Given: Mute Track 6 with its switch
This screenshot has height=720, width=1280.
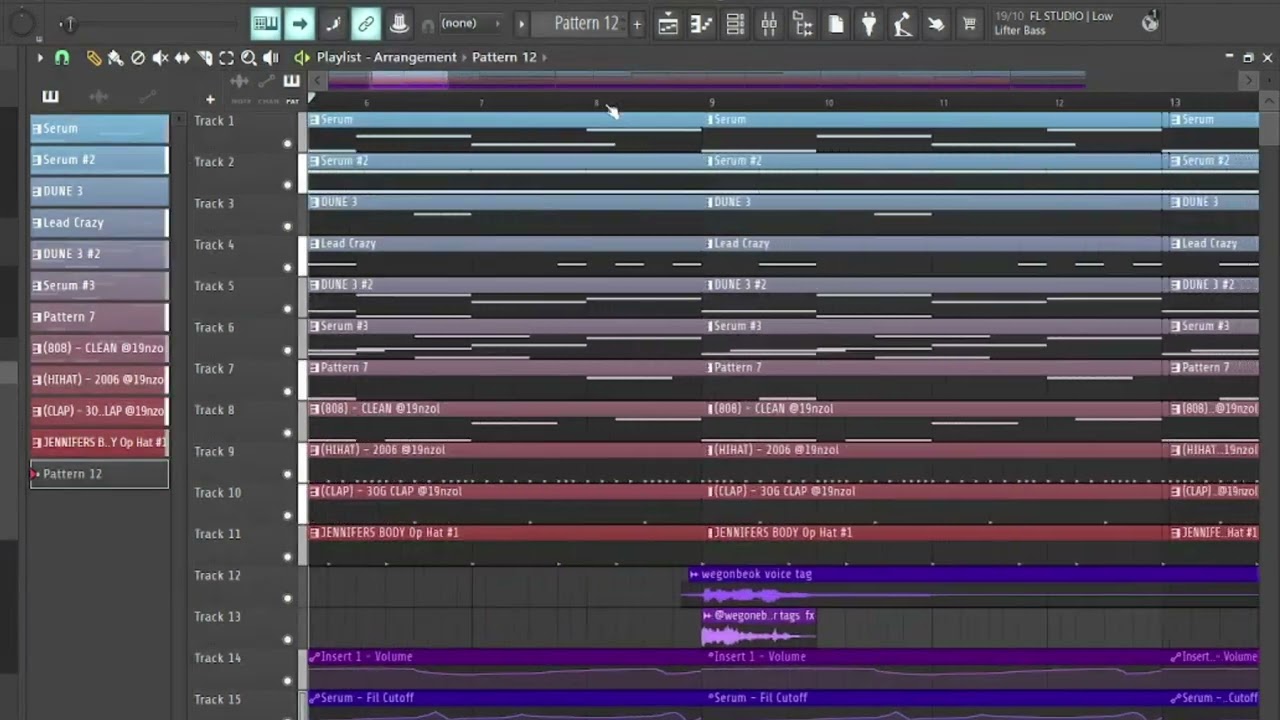Looking at the screenshot, I should coord(288,350).
